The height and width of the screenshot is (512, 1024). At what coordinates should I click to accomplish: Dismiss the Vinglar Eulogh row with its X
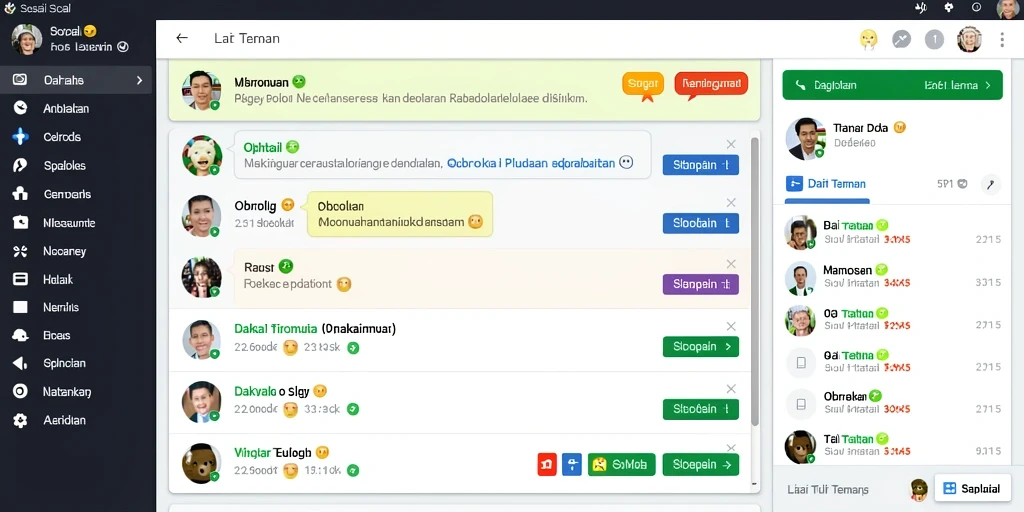pyautogui.click(x=731, y=448)
